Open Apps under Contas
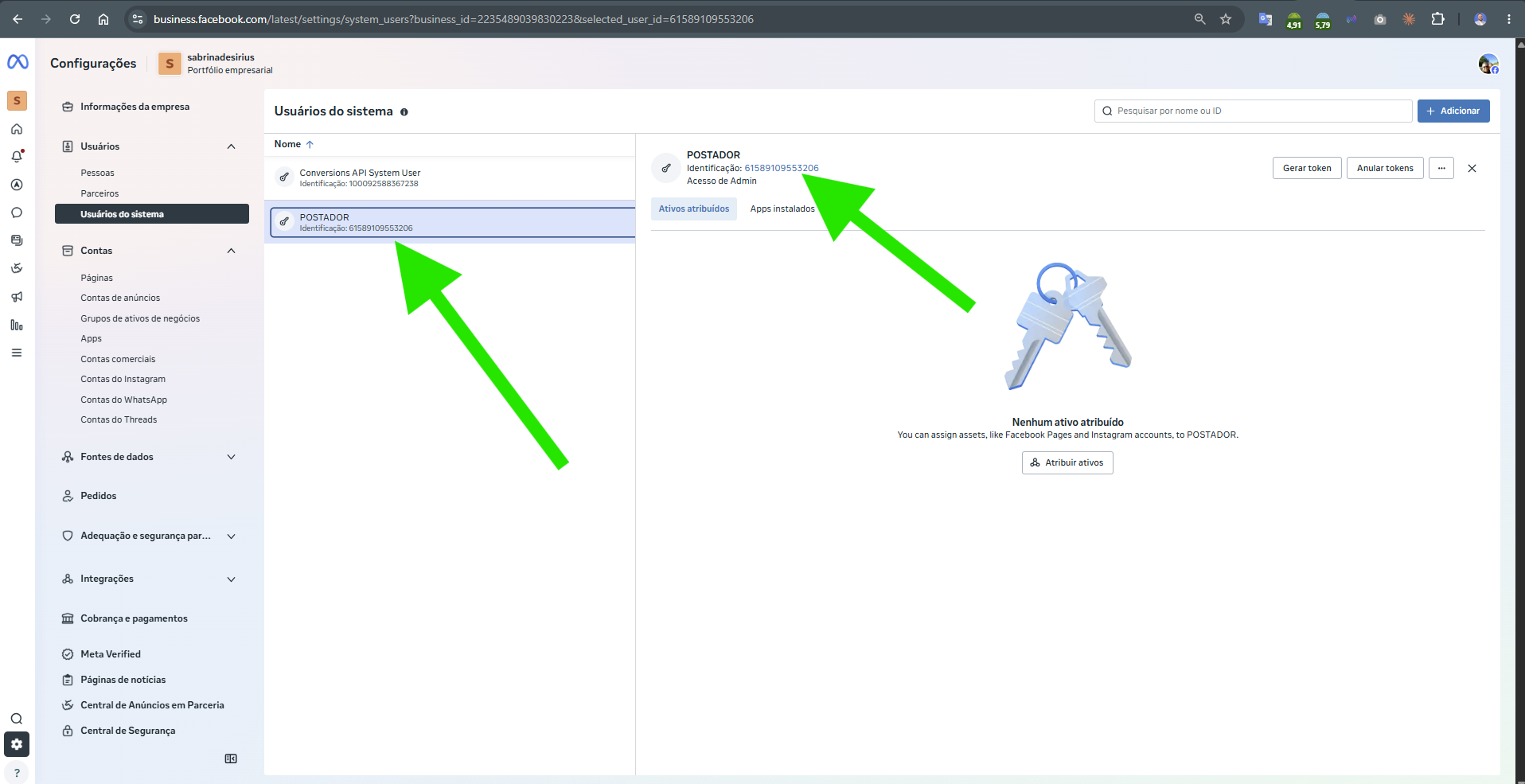The image size is (1525, 784). pyautogui.click(x=91, y=338)
